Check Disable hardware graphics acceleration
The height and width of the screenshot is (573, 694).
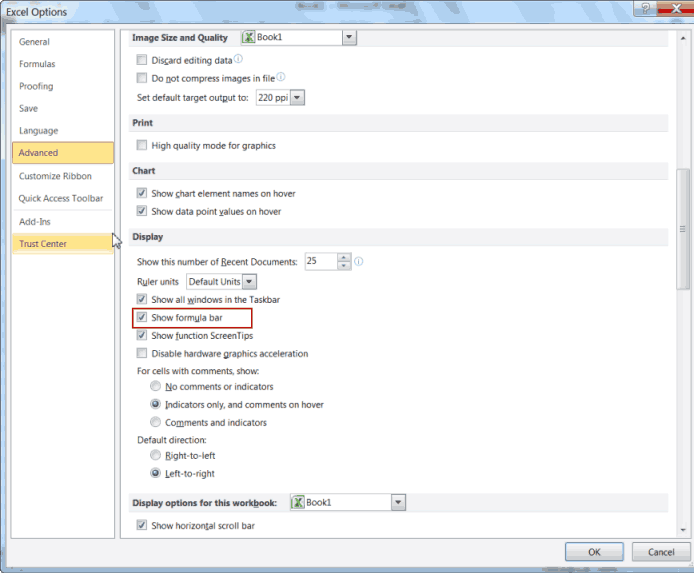(x=142, y=353)
